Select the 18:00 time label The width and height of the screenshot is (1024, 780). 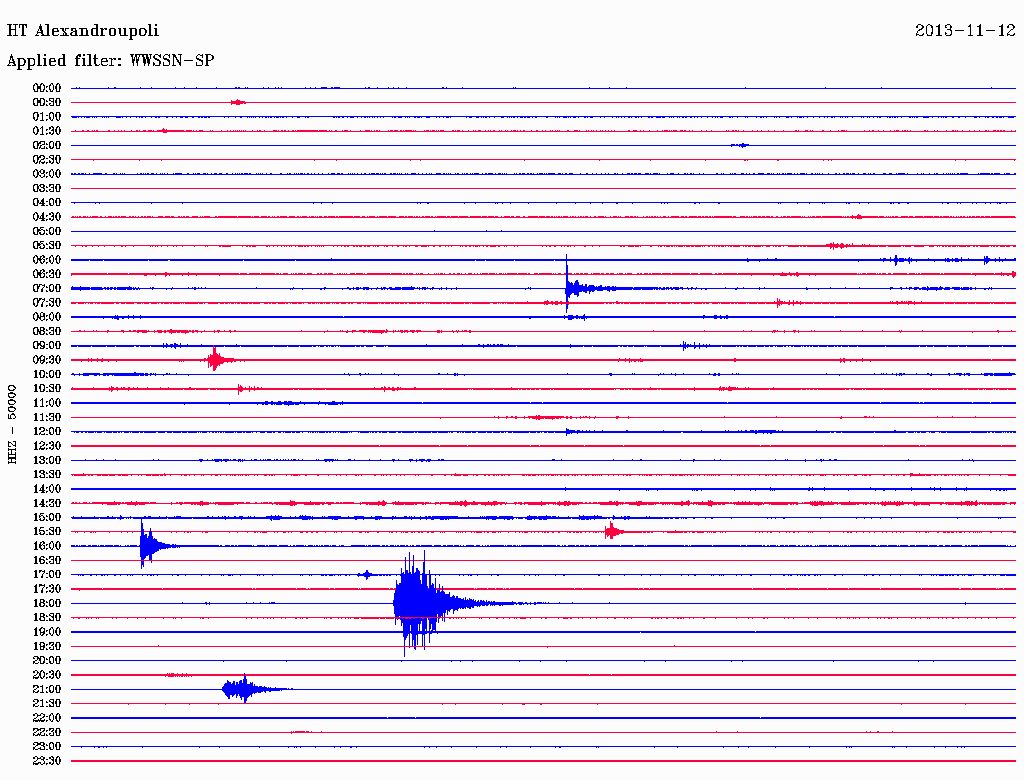click(47, 604)
